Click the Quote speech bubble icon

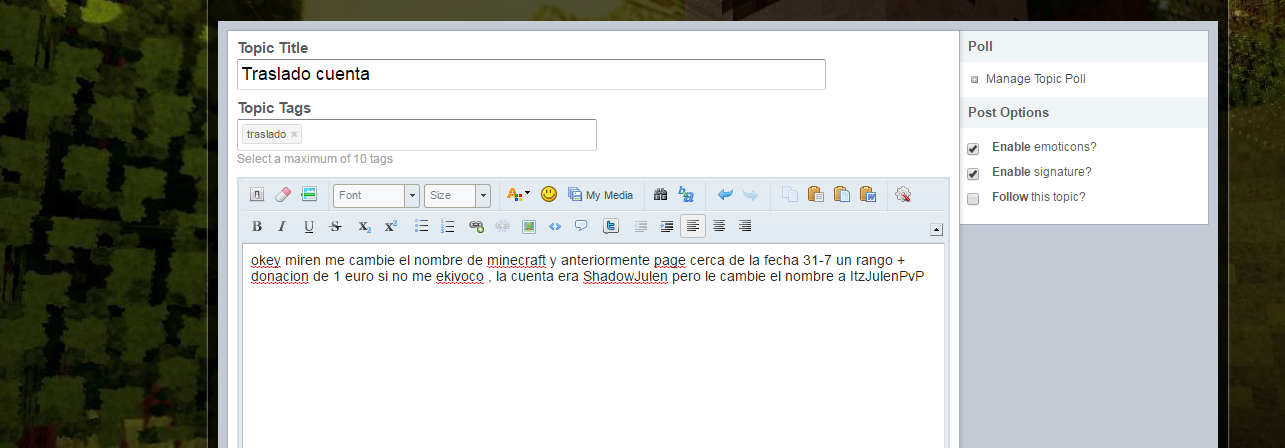pyautogui.click(x=581, y=226)
